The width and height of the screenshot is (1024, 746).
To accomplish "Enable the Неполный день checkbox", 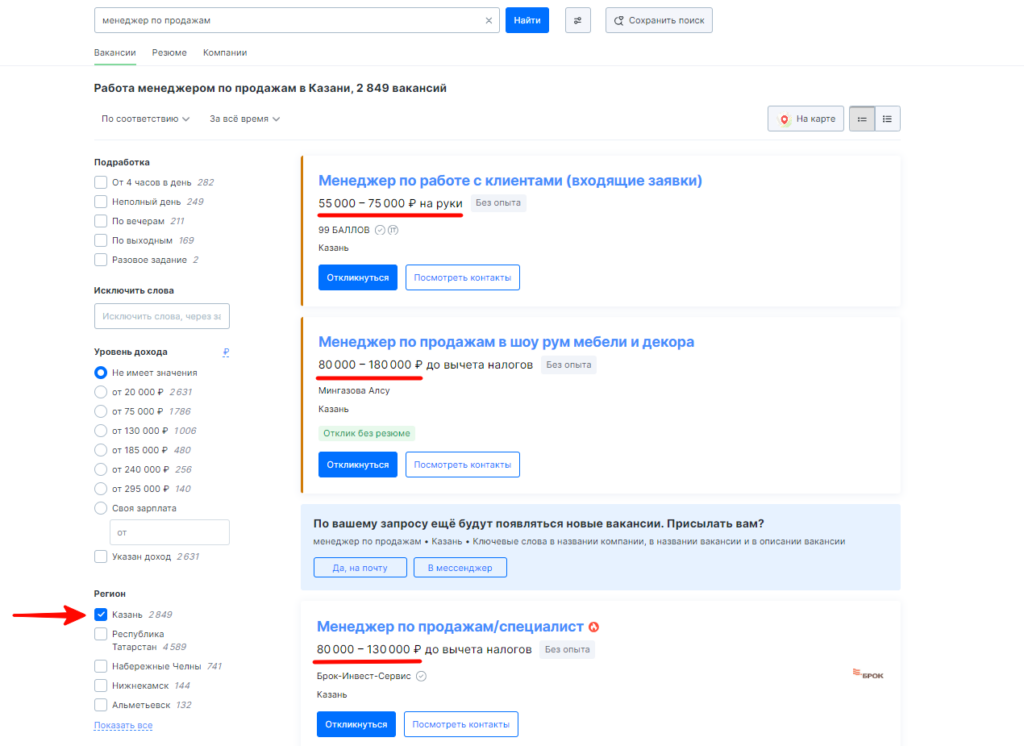I will point(101,202).
